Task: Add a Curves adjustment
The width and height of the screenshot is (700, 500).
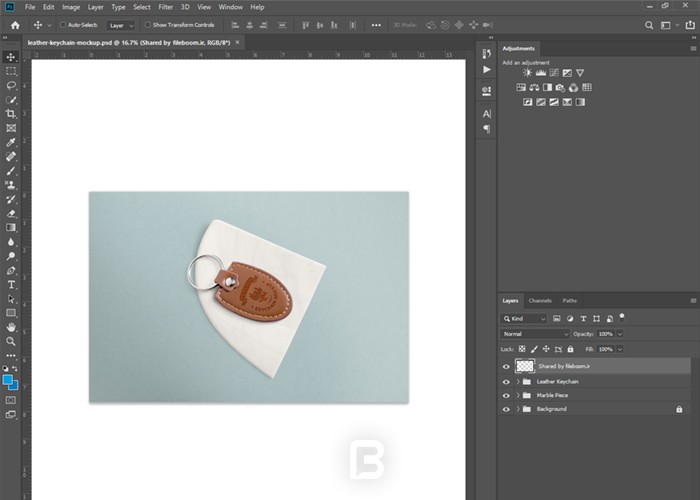Action: 554,73
